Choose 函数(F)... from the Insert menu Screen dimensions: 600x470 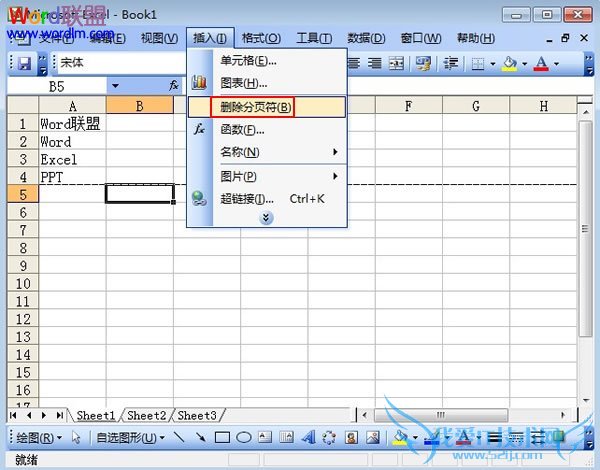(267, 130)
